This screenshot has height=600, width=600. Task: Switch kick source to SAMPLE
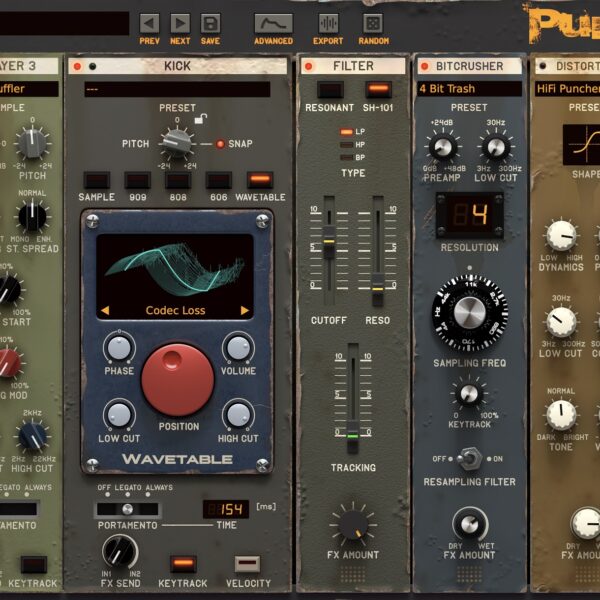click(x=97, y=180)
